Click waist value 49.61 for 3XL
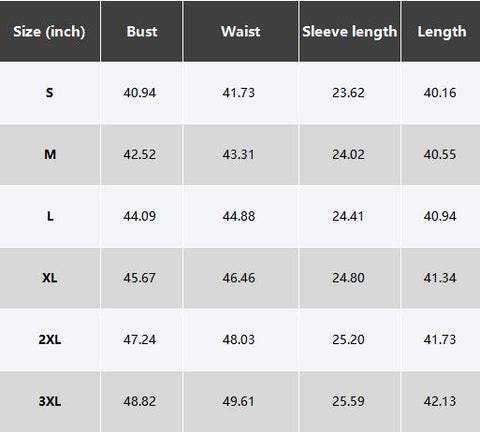Viewport: 480px width, 432px height. (238, 401)
